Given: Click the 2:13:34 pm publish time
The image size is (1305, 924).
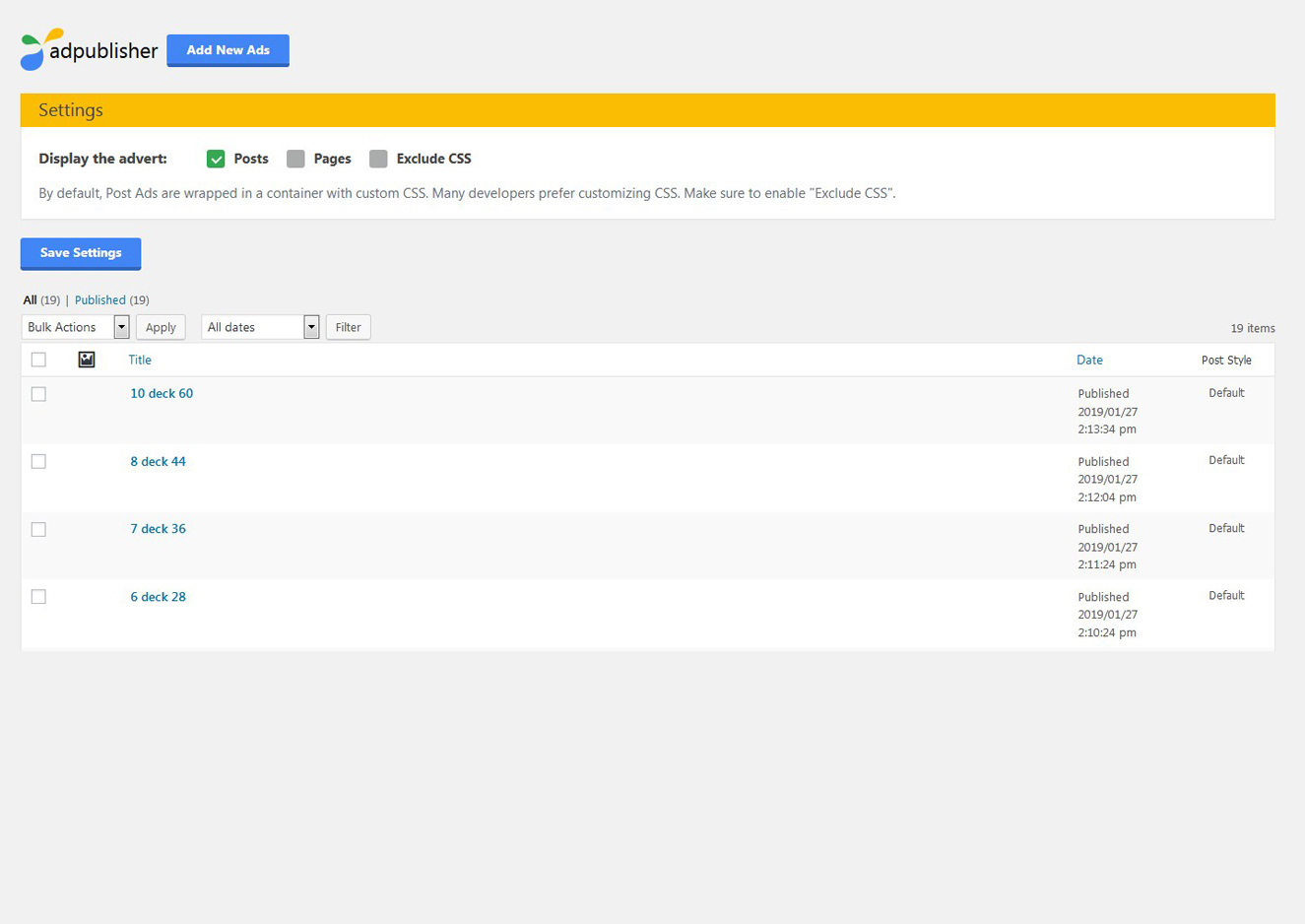Looking at the screenshot, I should (x=1107, y=429).
